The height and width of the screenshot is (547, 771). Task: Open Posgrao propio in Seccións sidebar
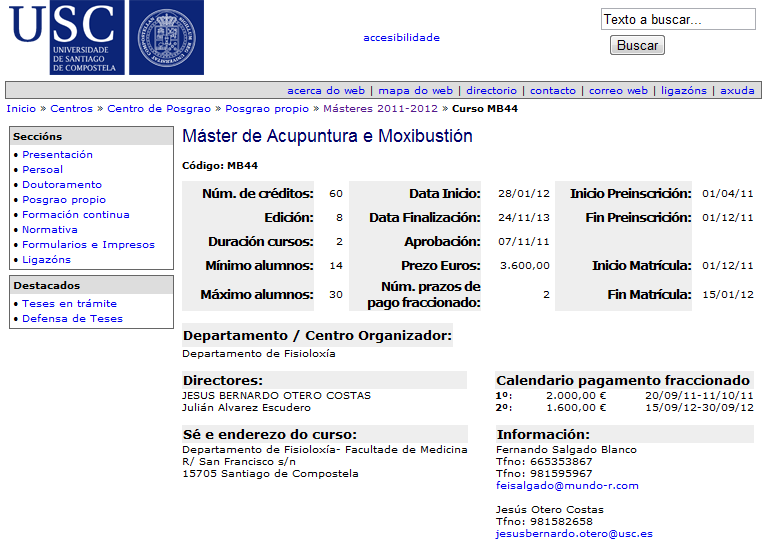[64, 200]
